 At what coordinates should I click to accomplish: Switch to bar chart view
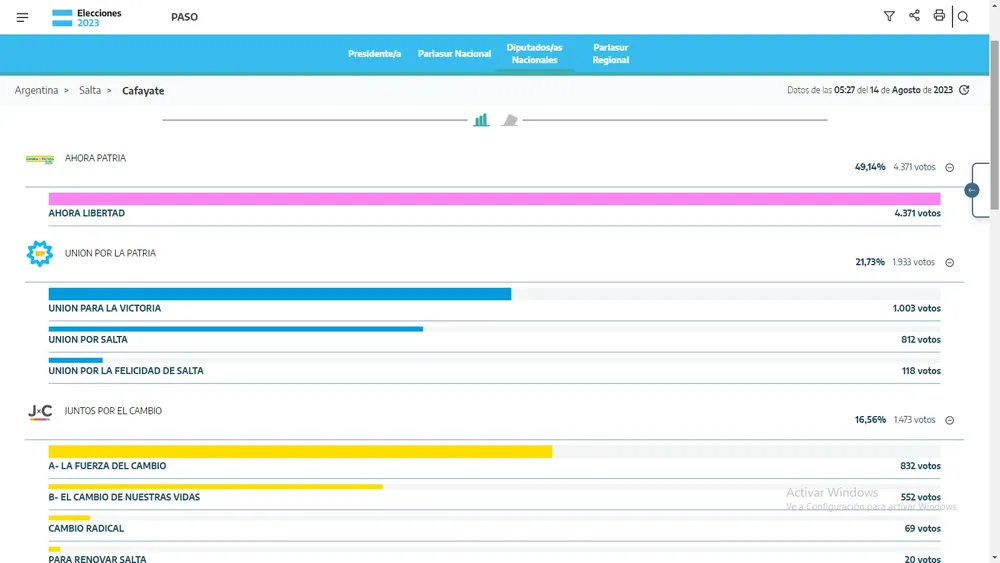481,120
